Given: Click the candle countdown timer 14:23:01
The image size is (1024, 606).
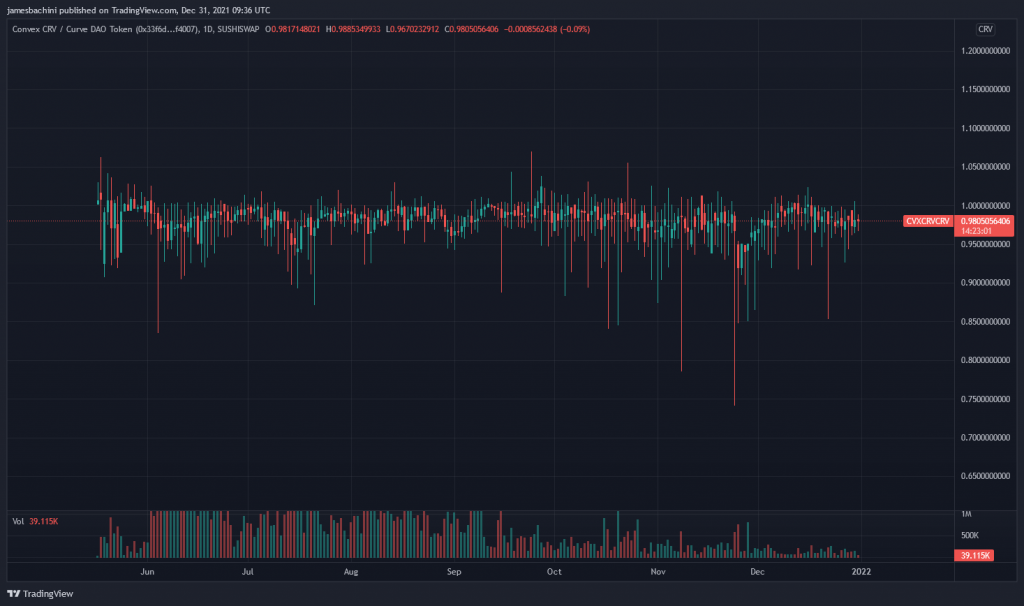Looking at the screenshot, I should [976, 231].
